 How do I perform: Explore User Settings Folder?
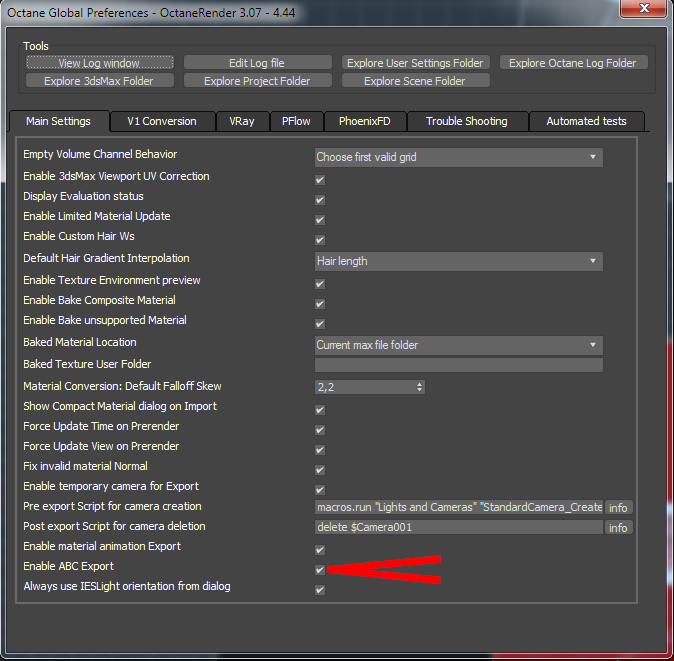pos(415,63)
